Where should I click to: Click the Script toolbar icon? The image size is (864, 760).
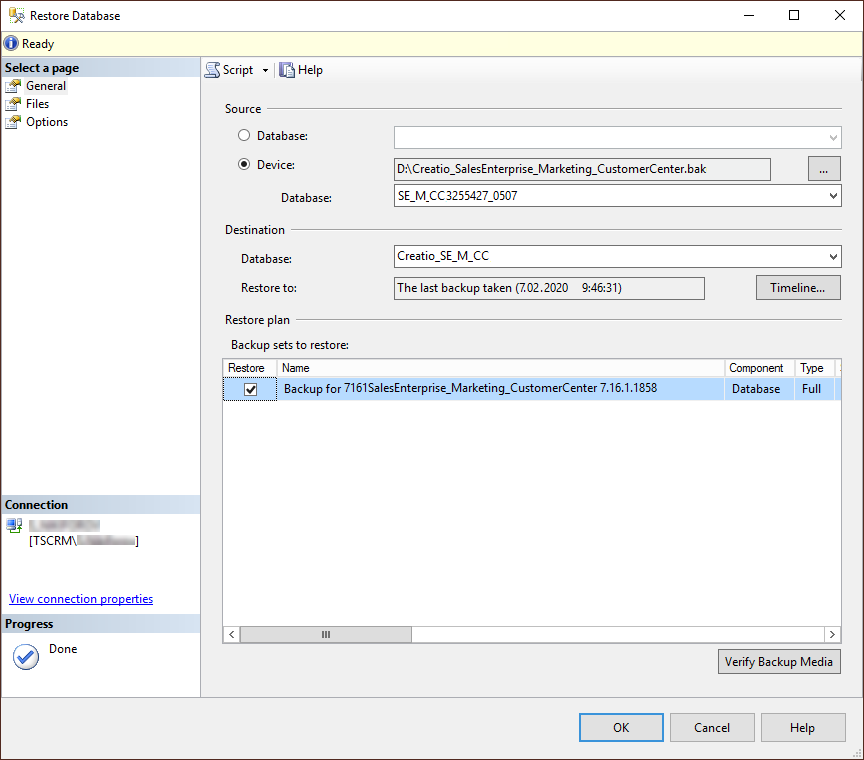click(x=213, y=70)
